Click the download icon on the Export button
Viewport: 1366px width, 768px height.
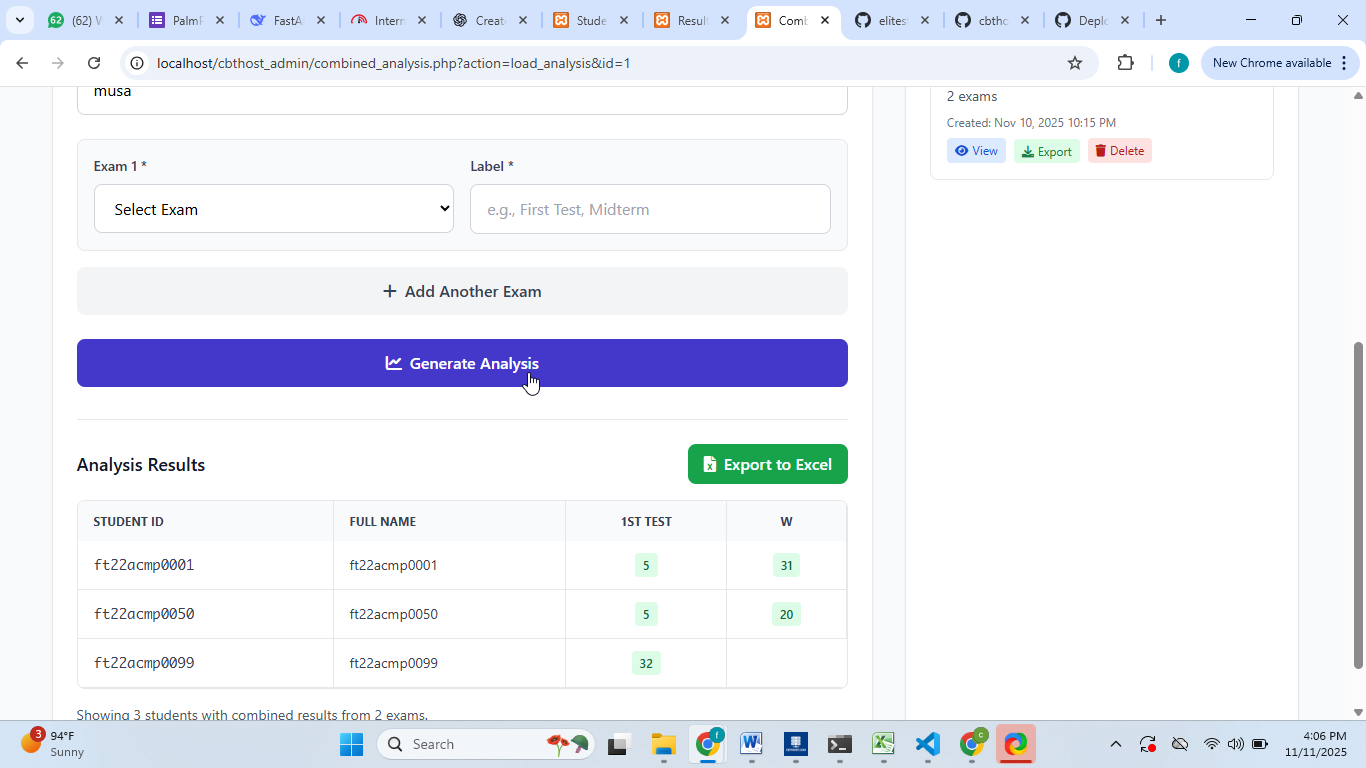click(x=1028, y=152)
